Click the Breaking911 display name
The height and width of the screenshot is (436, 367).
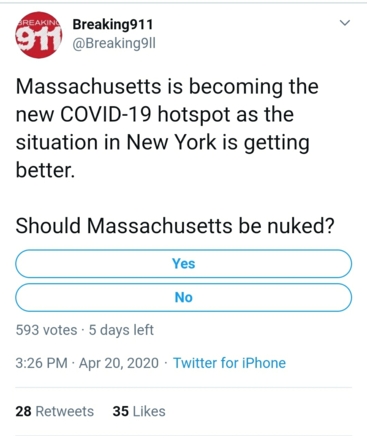[x=113, y=24]
